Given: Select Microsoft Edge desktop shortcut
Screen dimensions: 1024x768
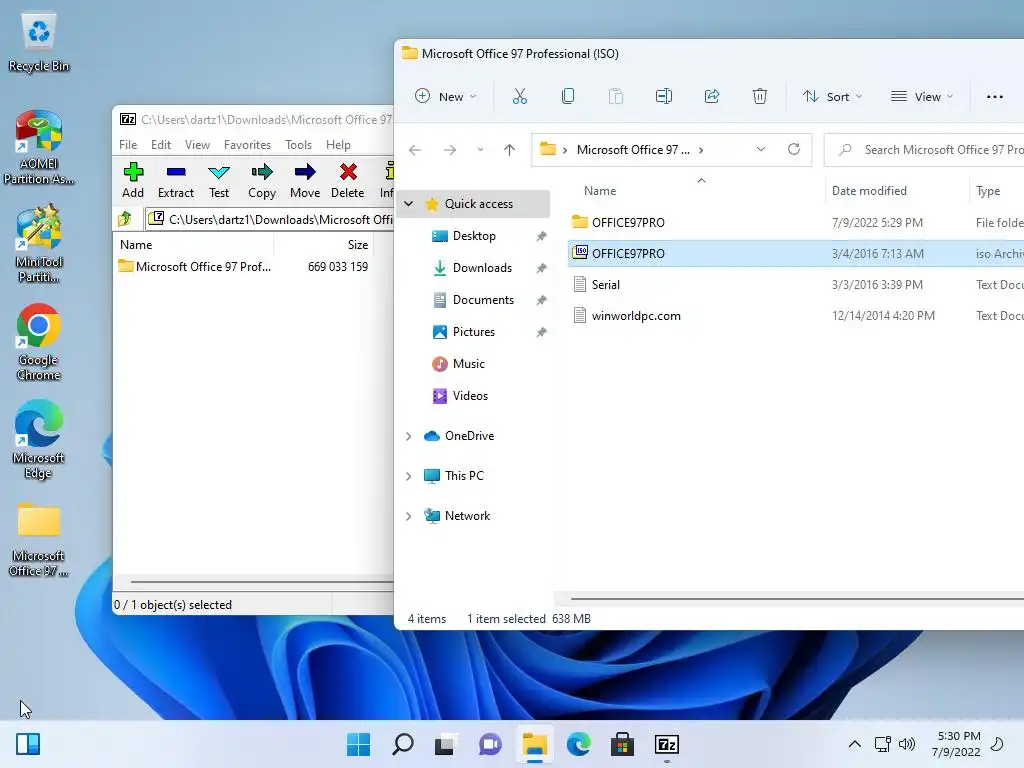Looking at the screenshot, I should click(39, 440).
